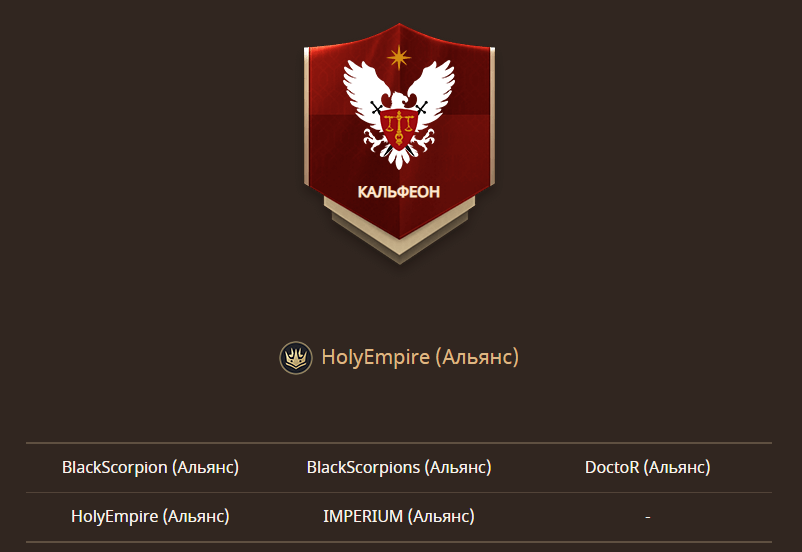Viewport: 802px width, 552px height.
Task: Open the DoctoR (Альянс) entry
Action: coord(648,467)
